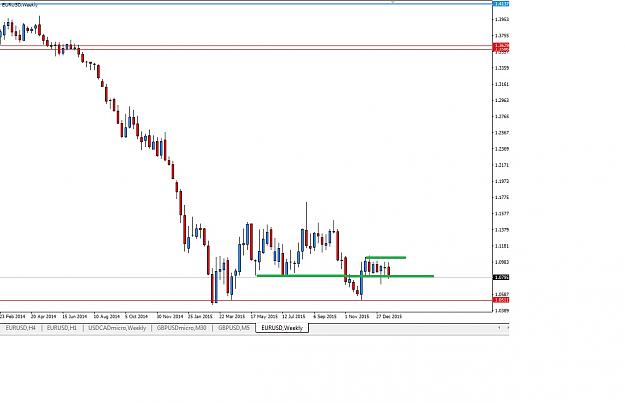The width and height of the screenshot is (625, 403).
Task: Switch to the EURUSD,H1 chart tab
Action: coord(62,328)
